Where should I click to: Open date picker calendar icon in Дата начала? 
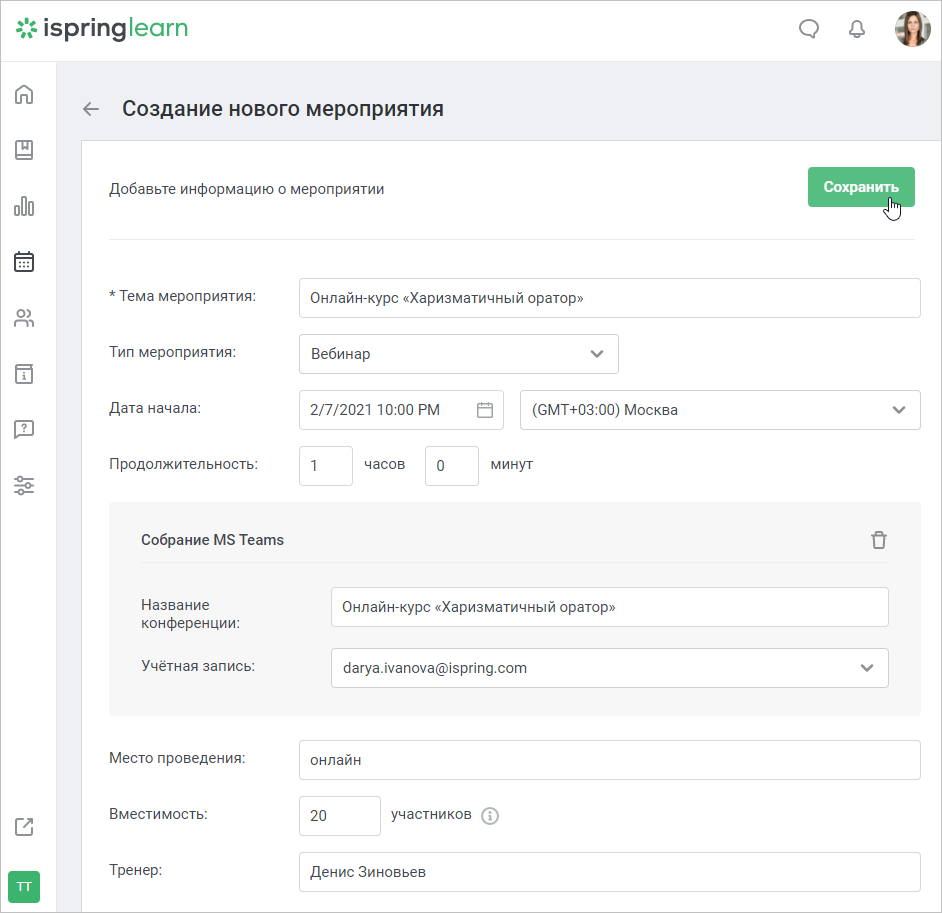coord(484,410)
